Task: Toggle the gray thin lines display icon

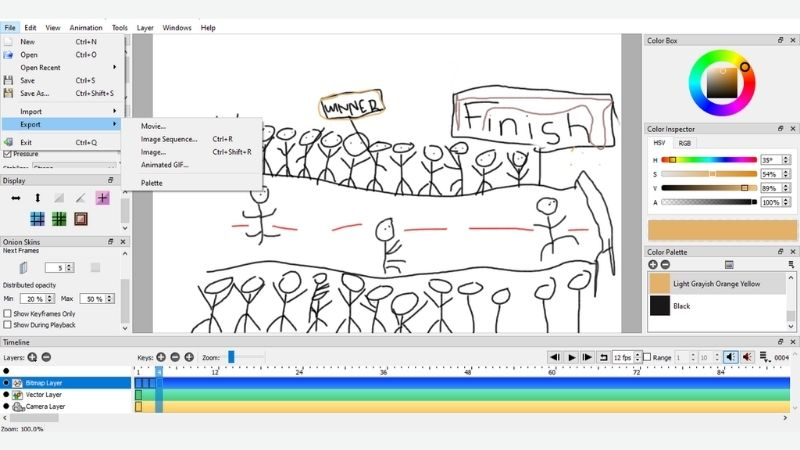Action: point(59,198)
